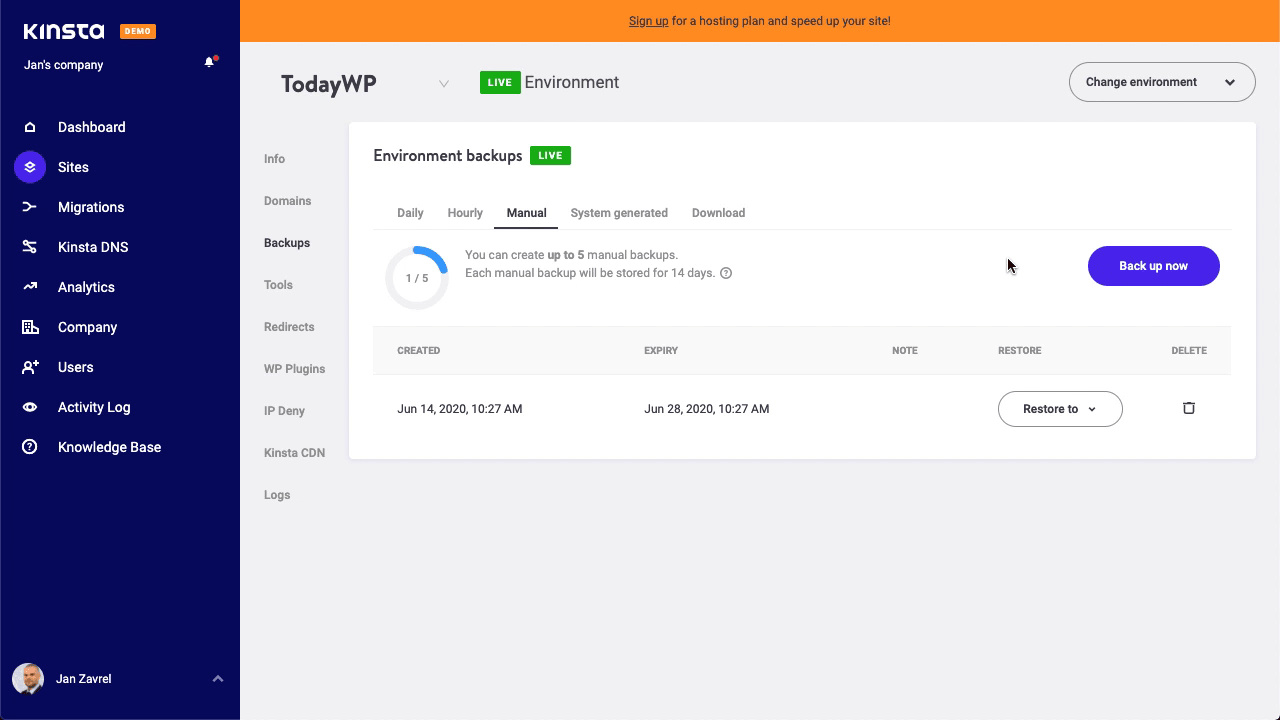Screen dimensions: 1280x720
Task: Open Kinsta DNS from the sidebar
Action: point(93,247)
